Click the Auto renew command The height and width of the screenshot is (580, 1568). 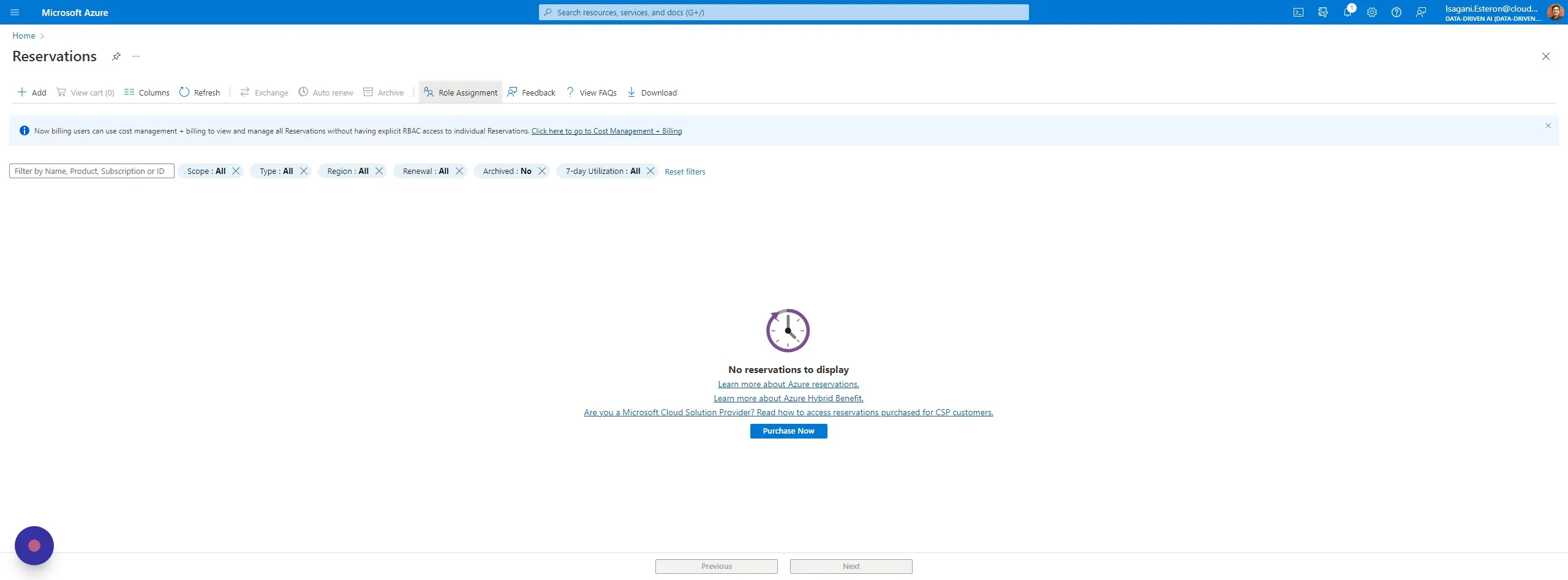click(x=326, y=92)
